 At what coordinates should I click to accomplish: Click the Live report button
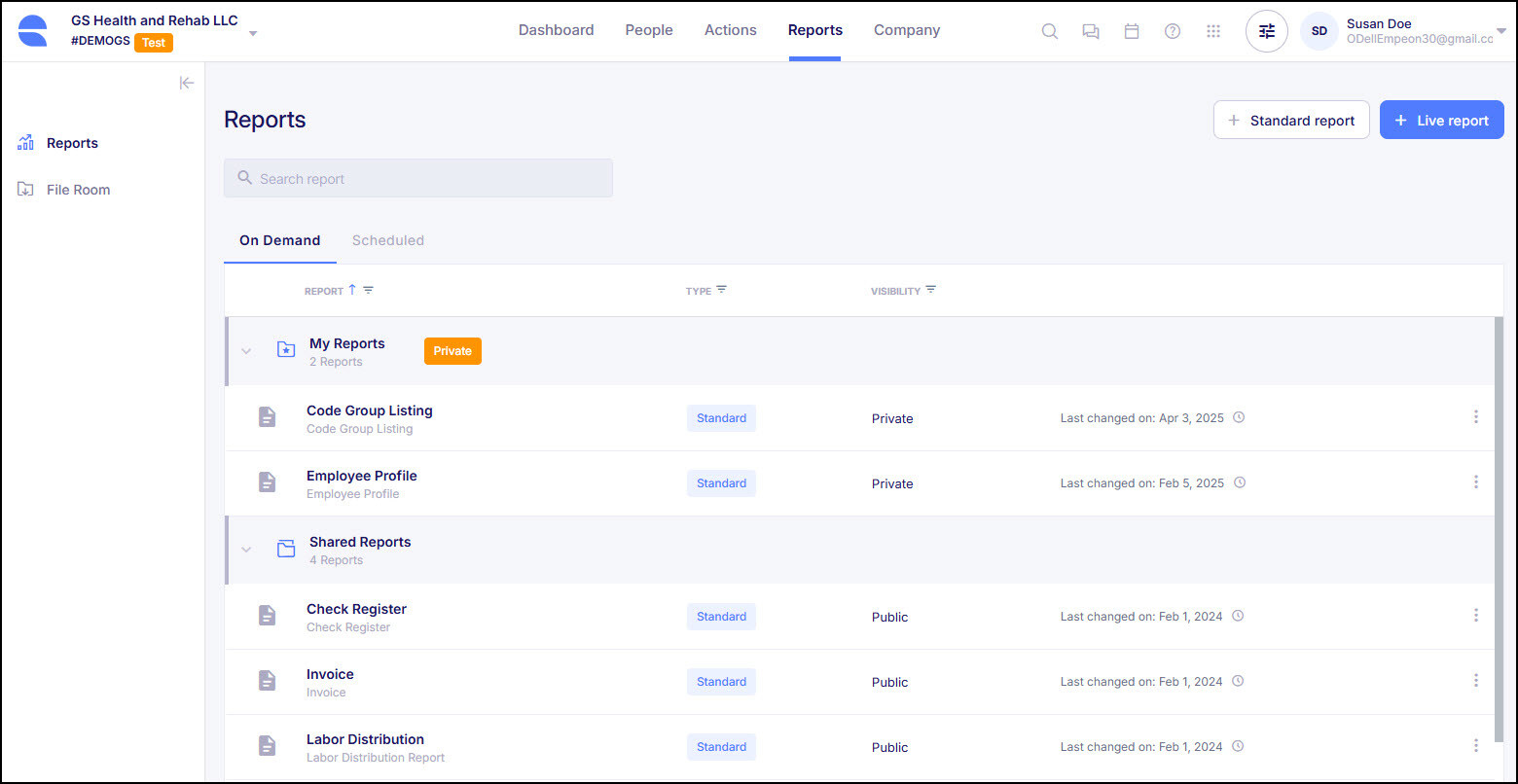click(1441, 119)
